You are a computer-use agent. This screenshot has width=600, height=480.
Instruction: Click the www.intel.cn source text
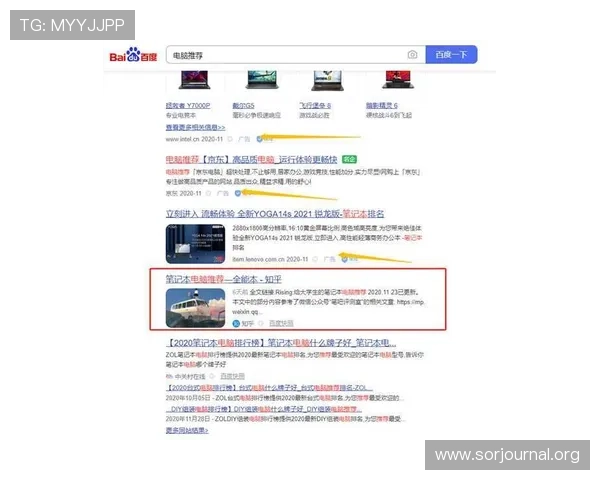click(x=194, y=139)
